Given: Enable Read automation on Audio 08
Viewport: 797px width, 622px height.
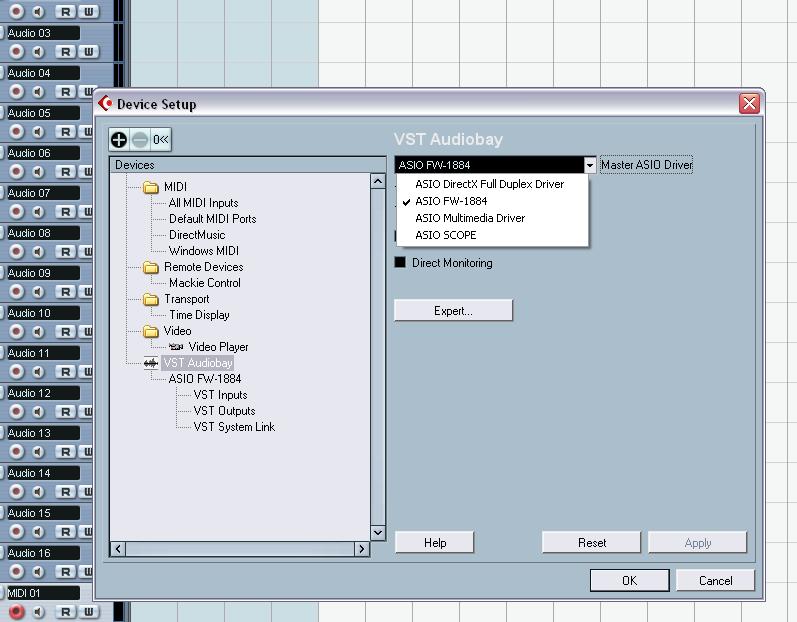Looking at the screenshot, I should (x=65, y=252).
